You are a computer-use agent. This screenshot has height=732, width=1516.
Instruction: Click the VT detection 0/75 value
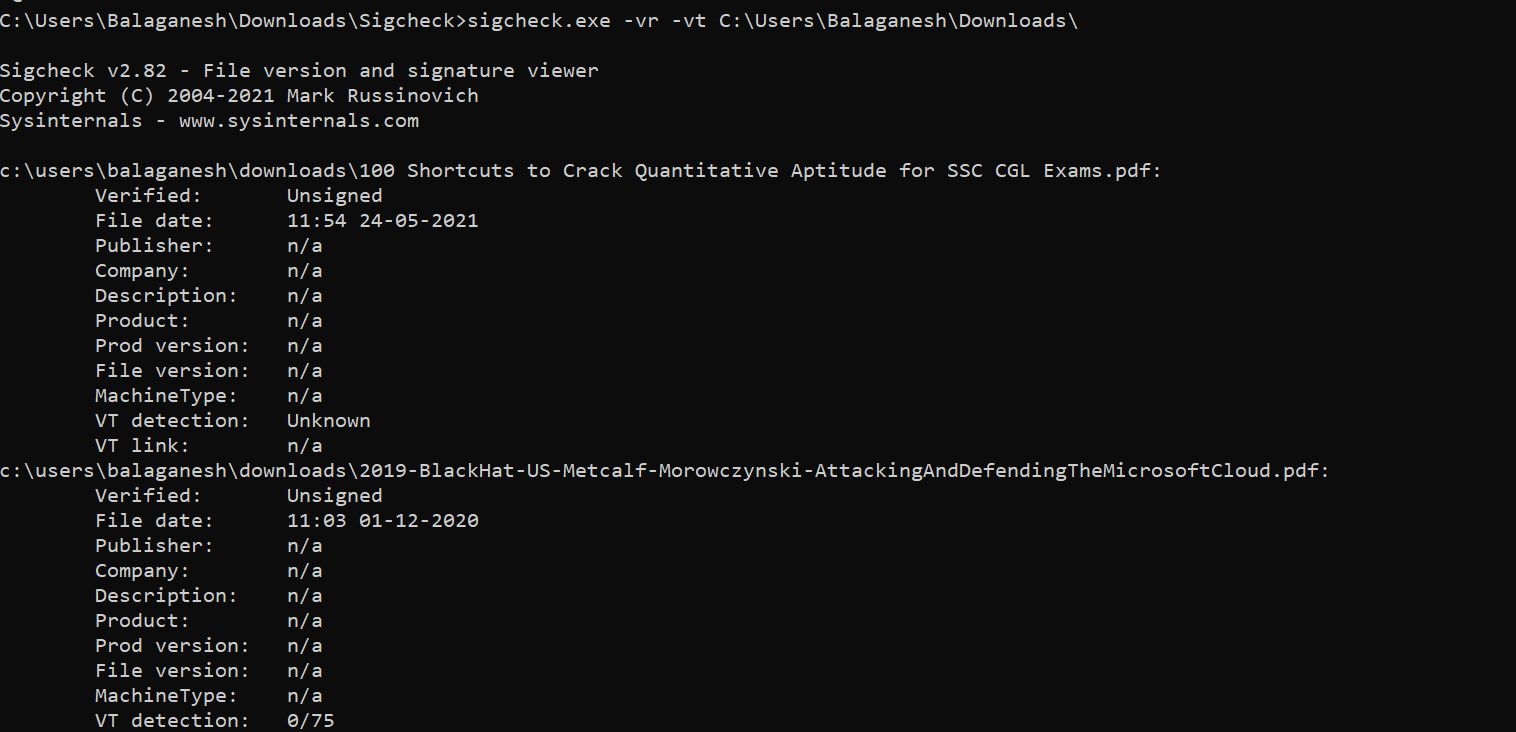click(x=311, y=721)
